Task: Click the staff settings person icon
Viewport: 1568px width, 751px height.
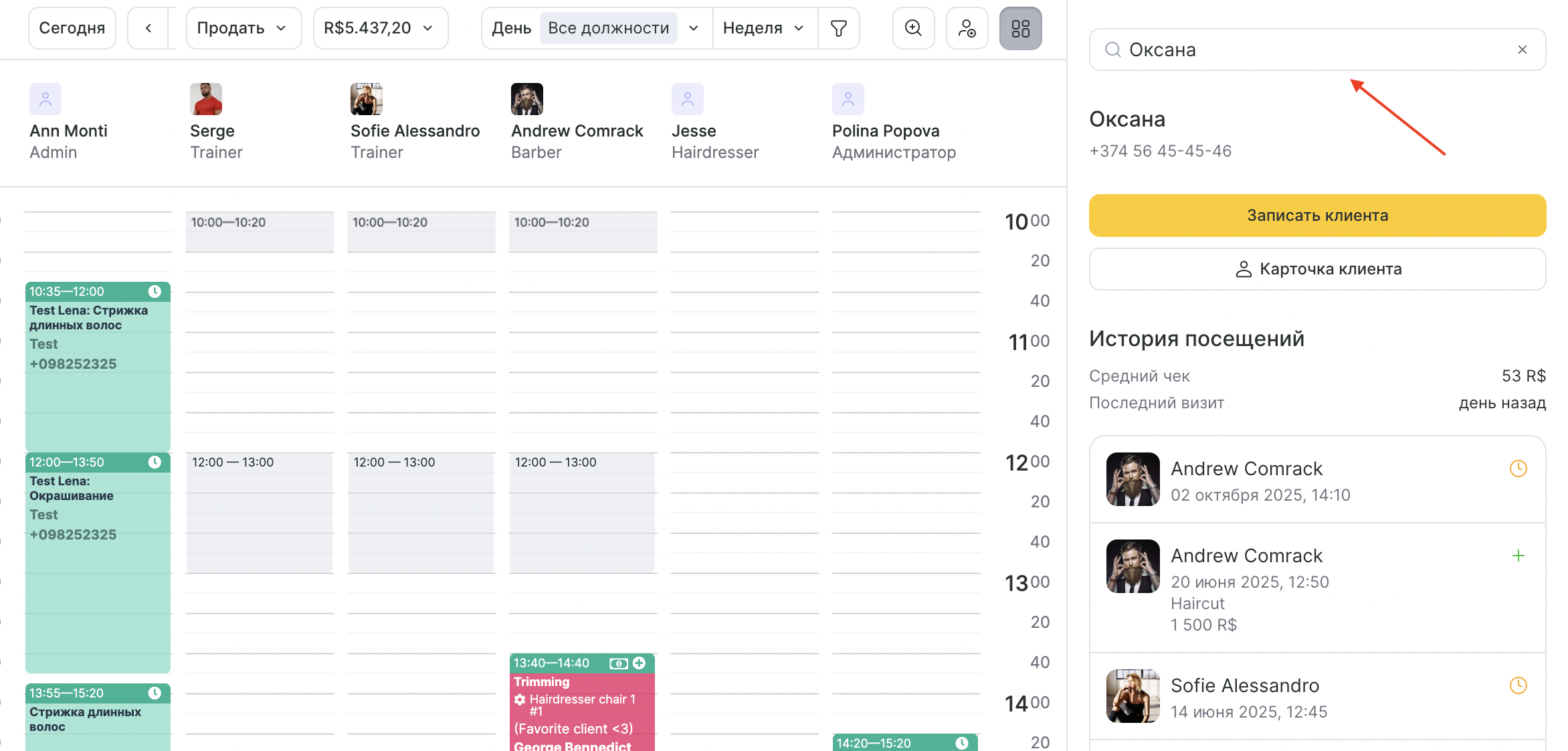Action: point(967,28)
